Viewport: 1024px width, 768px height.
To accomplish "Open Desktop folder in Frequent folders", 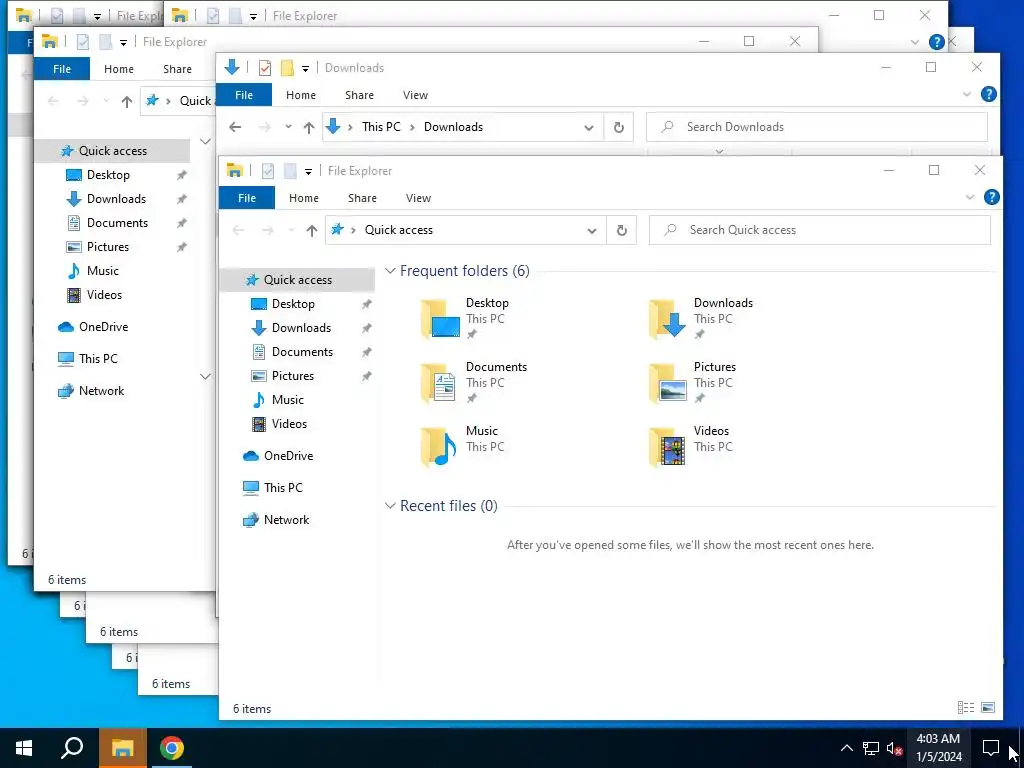I will click(465, 319).
